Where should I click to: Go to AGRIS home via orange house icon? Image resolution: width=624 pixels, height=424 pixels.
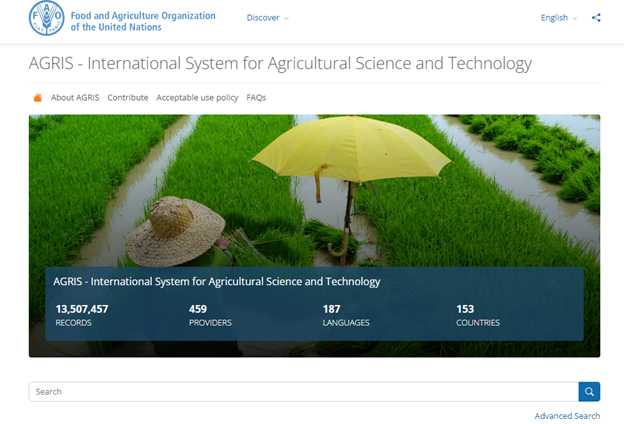(37, 98)
